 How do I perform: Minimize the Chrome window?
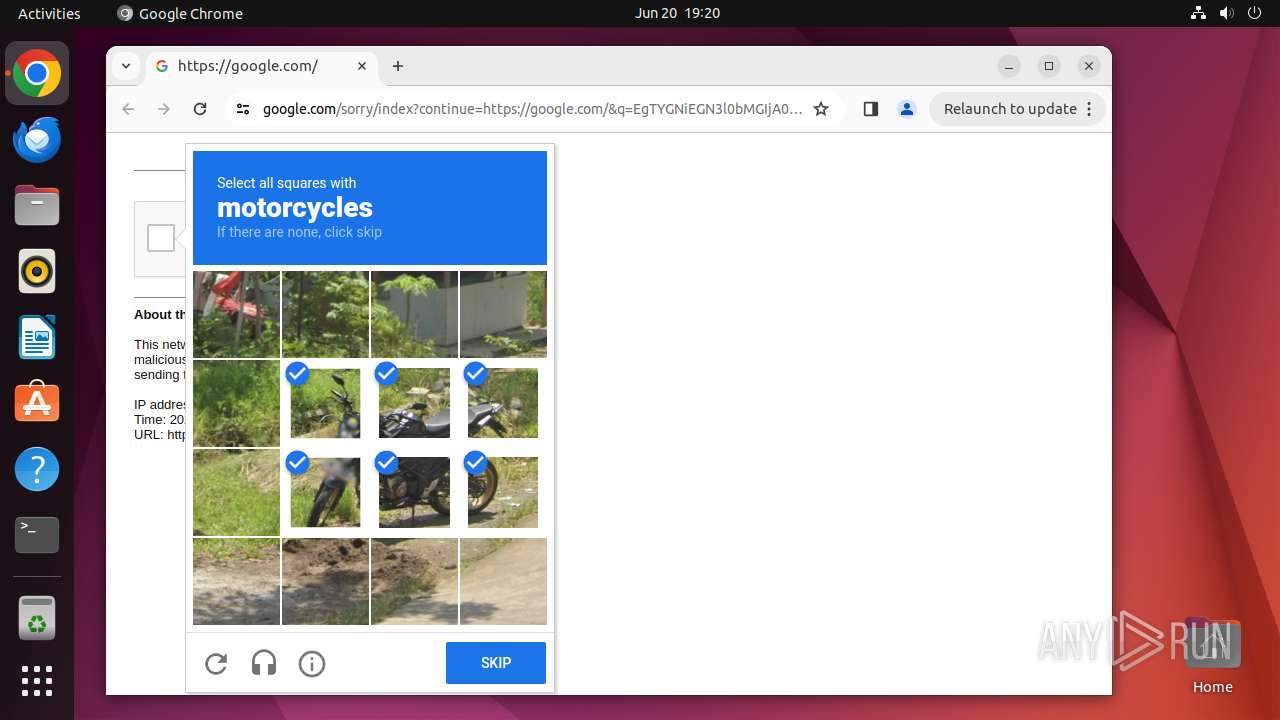coord(1009,66)
